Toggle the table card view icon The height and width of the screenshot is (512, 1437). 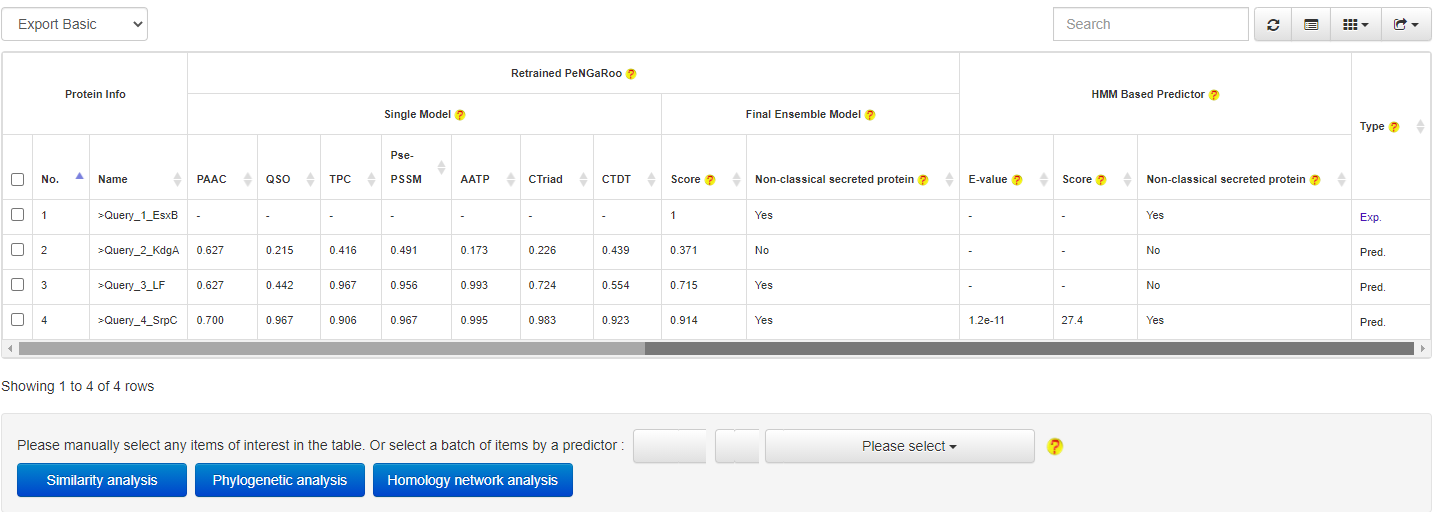(x=1311, y=25)
